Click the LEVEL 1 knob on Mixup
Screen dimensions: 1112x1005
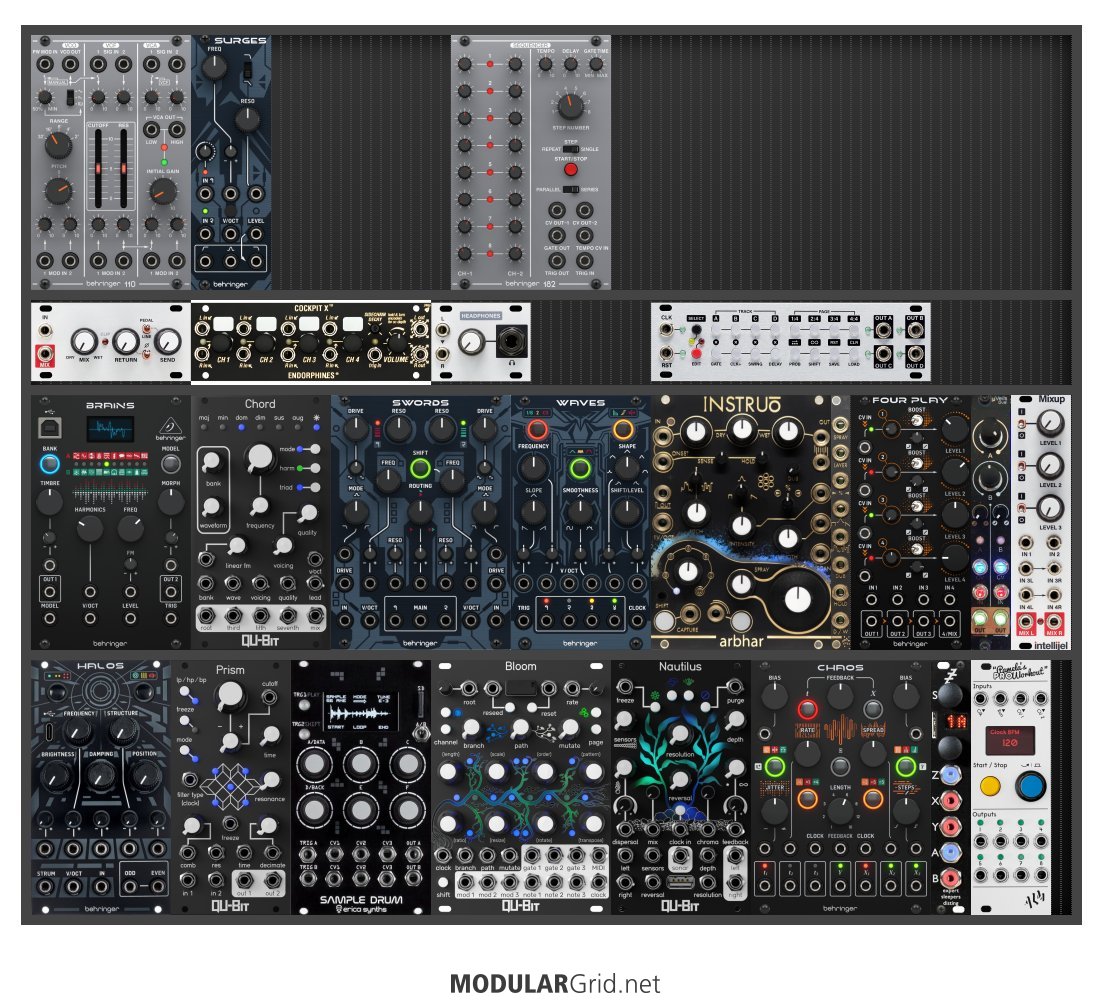point(1050,424)
